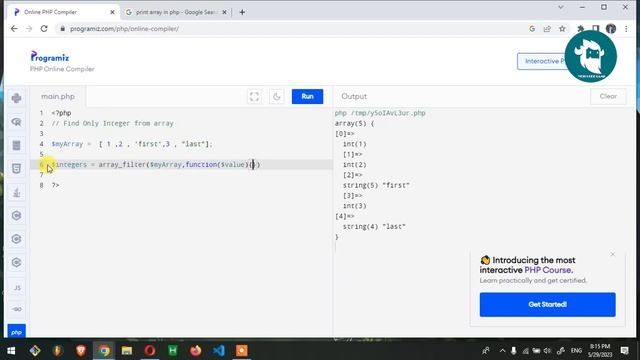Click Get Started in course promo
640x360 pixels.
point(547,304)
